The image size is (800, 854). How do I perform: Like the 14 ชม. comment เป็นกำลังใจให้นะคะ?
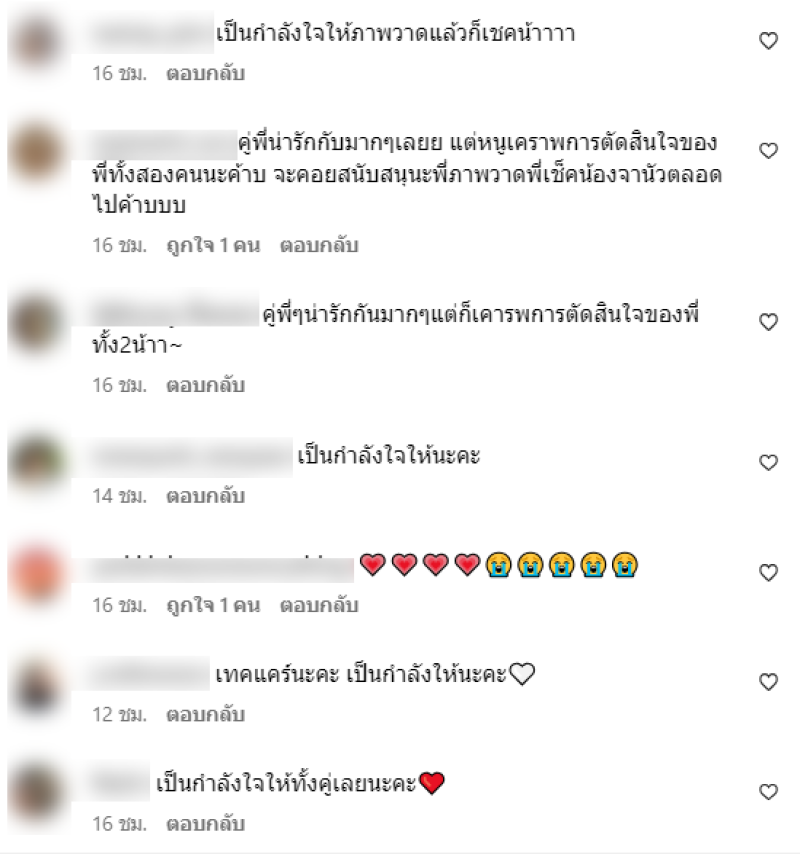[768, 462]
